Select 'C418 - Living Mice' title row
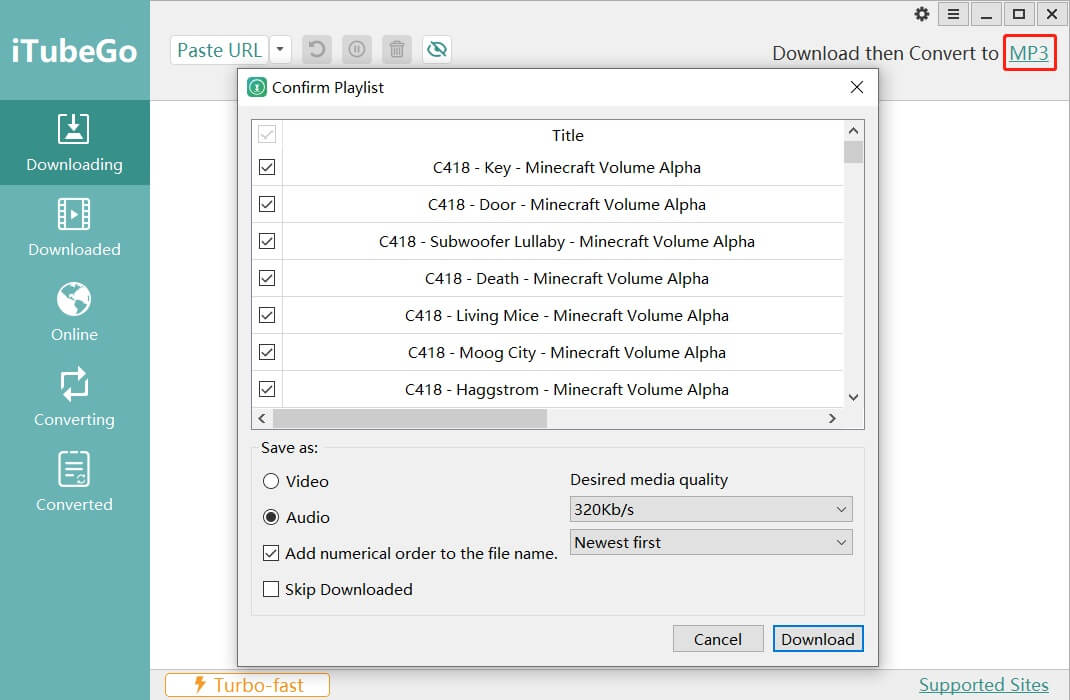 (x=563, y=315)
